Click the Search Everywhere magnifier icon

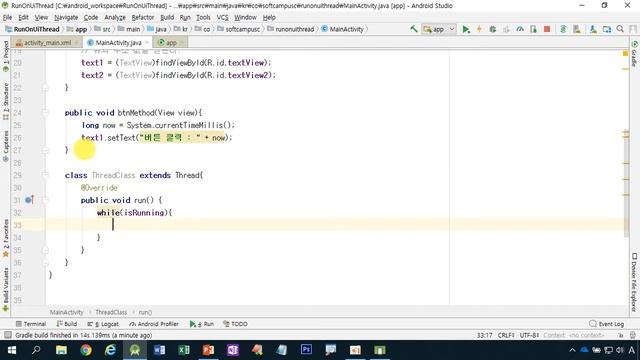coord(620,29)
